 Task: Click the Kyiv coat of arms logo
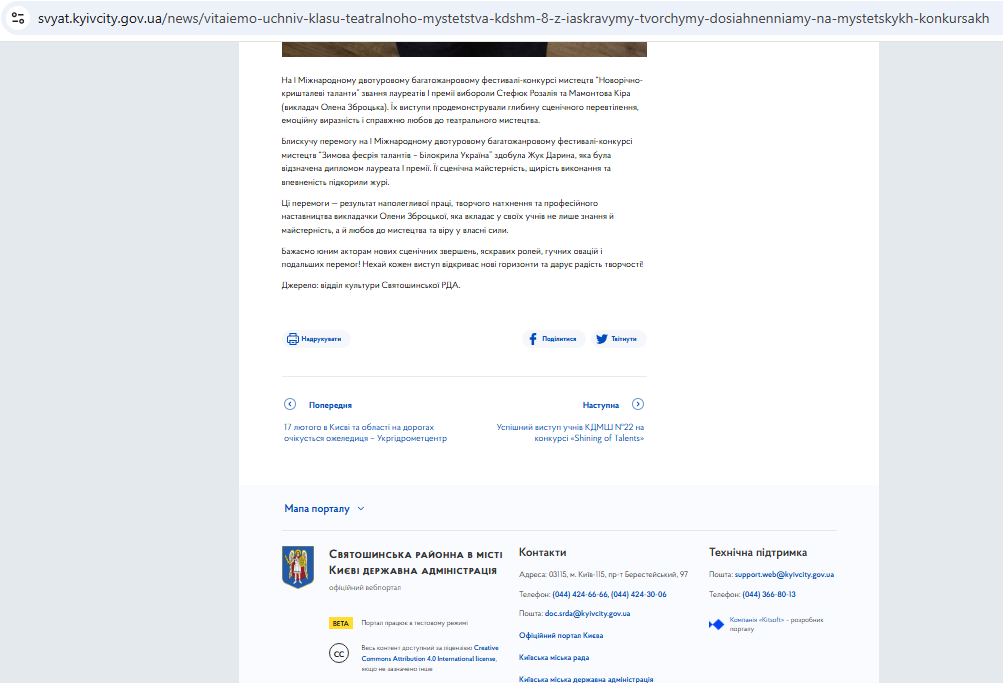click(x=298, y=567)
